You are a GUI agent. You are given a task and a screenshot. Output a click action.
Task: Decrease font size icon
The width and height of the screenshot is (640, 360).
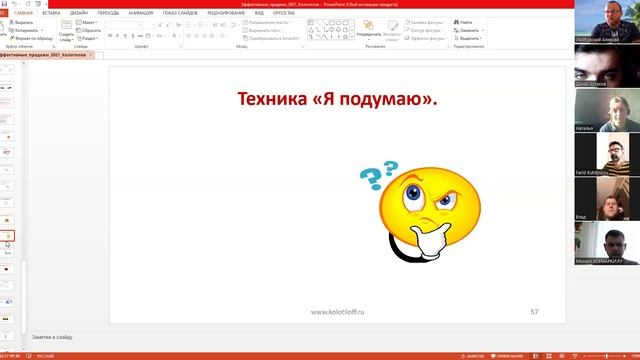168,25
